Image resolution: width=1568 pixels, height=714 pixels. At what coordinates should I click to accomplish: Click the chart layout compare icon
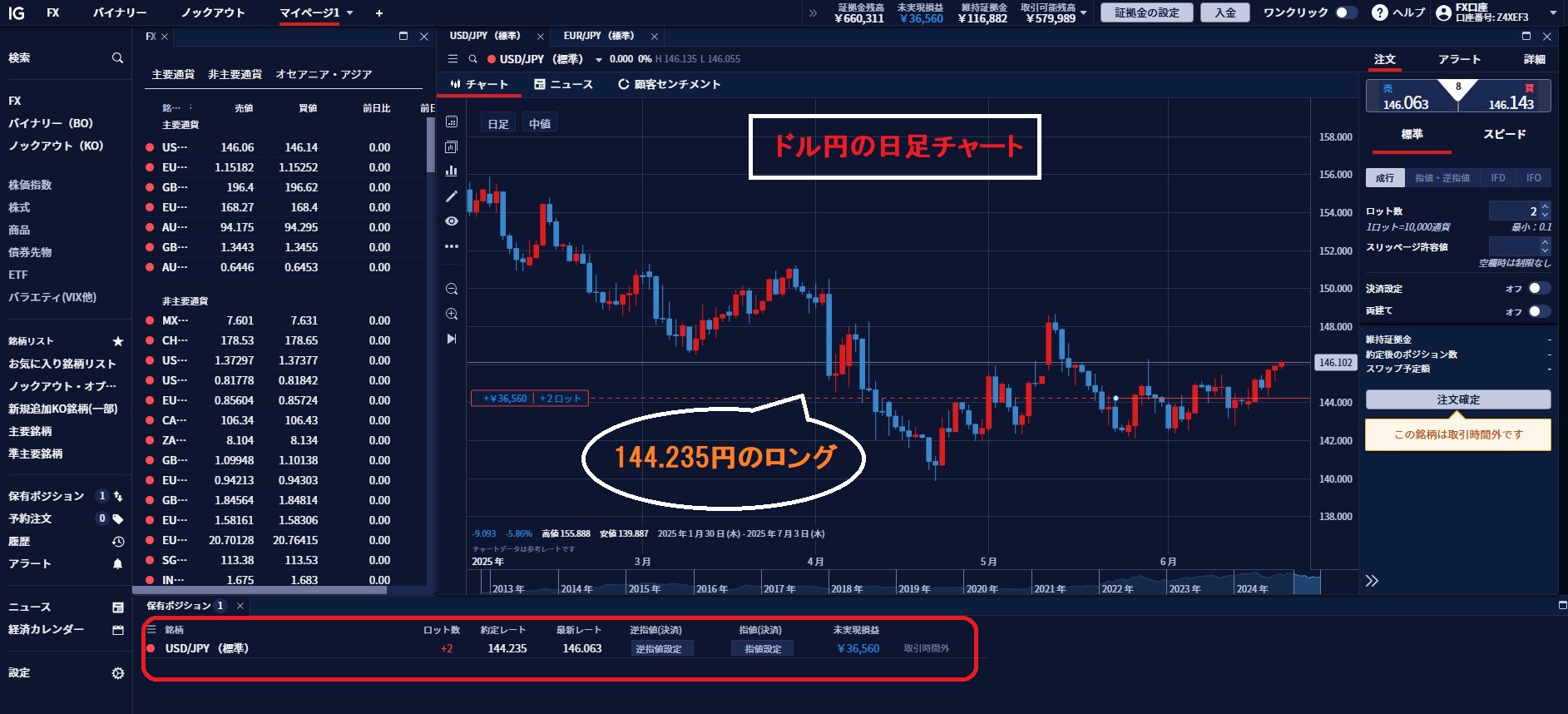[x=452, y=146]
